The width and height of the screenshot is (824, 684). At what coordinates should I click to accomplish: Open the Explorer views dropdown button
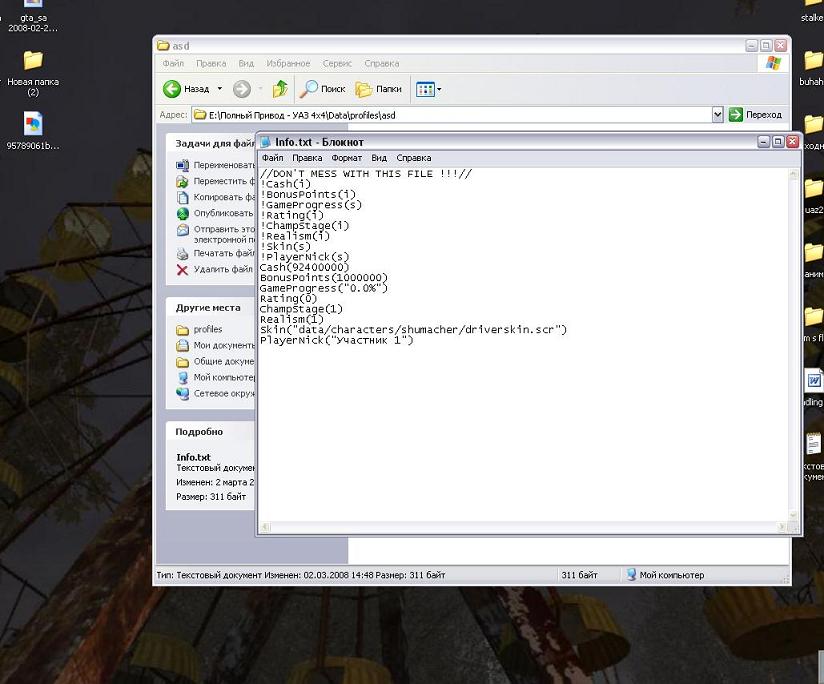pos(428,89)
